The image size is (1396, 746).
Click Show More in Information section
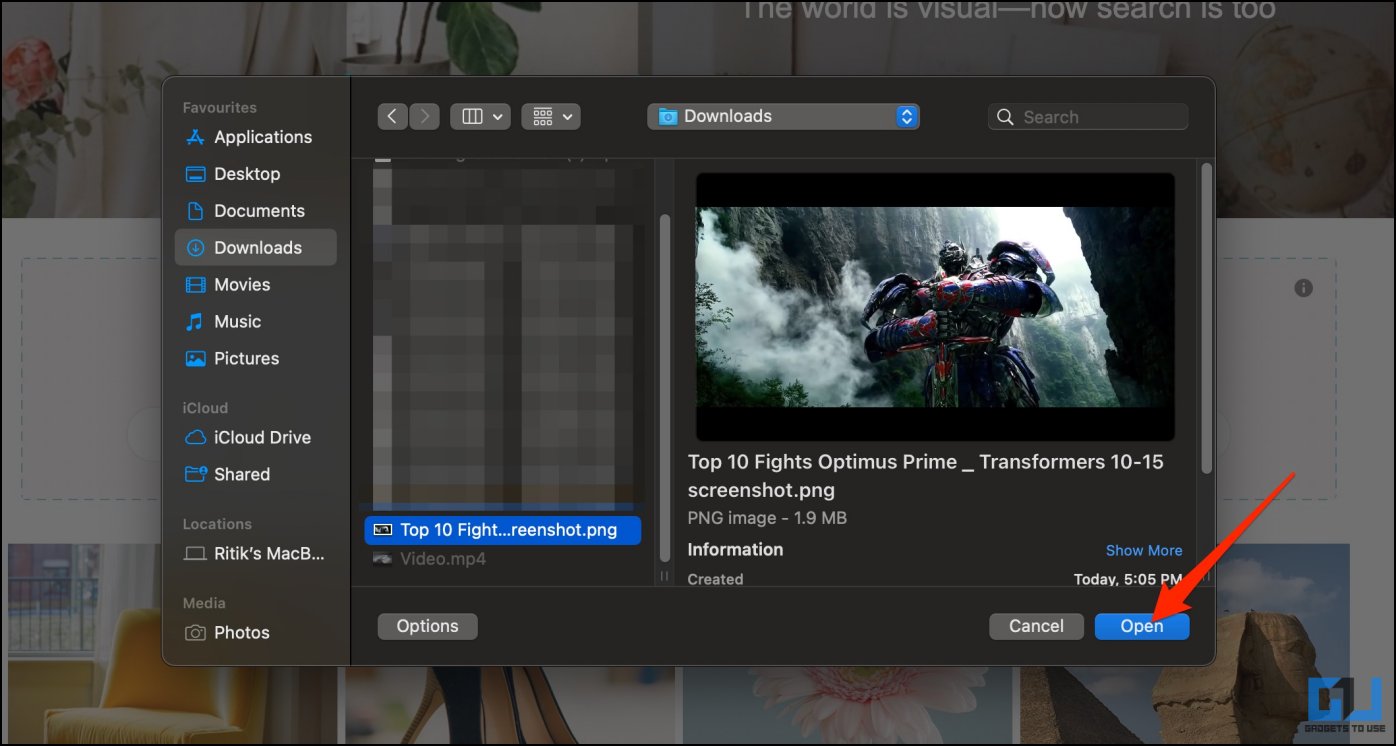[x=1144, y=551]
